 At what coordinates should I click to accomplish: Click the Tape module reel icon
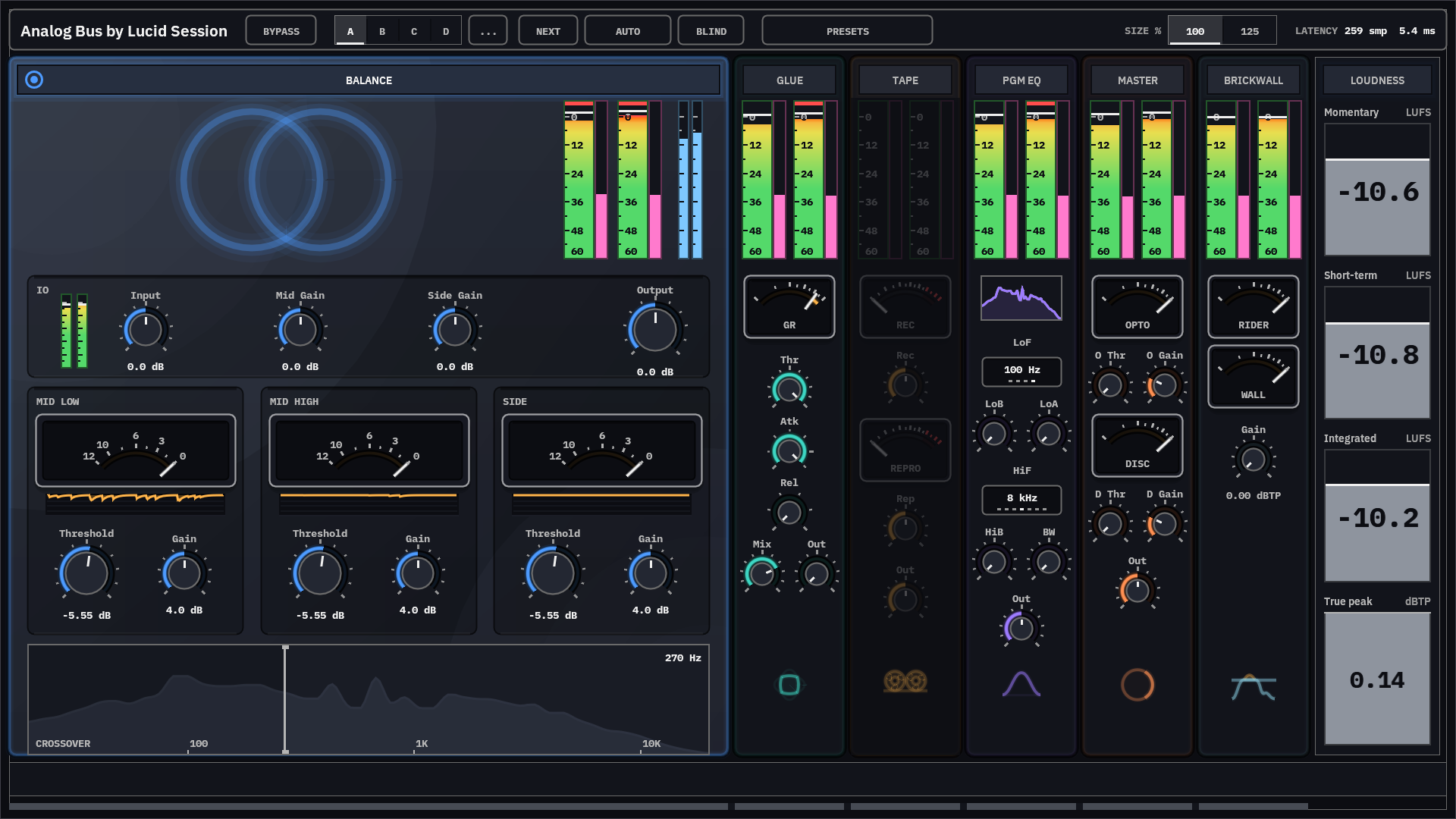tap(905, 681)
